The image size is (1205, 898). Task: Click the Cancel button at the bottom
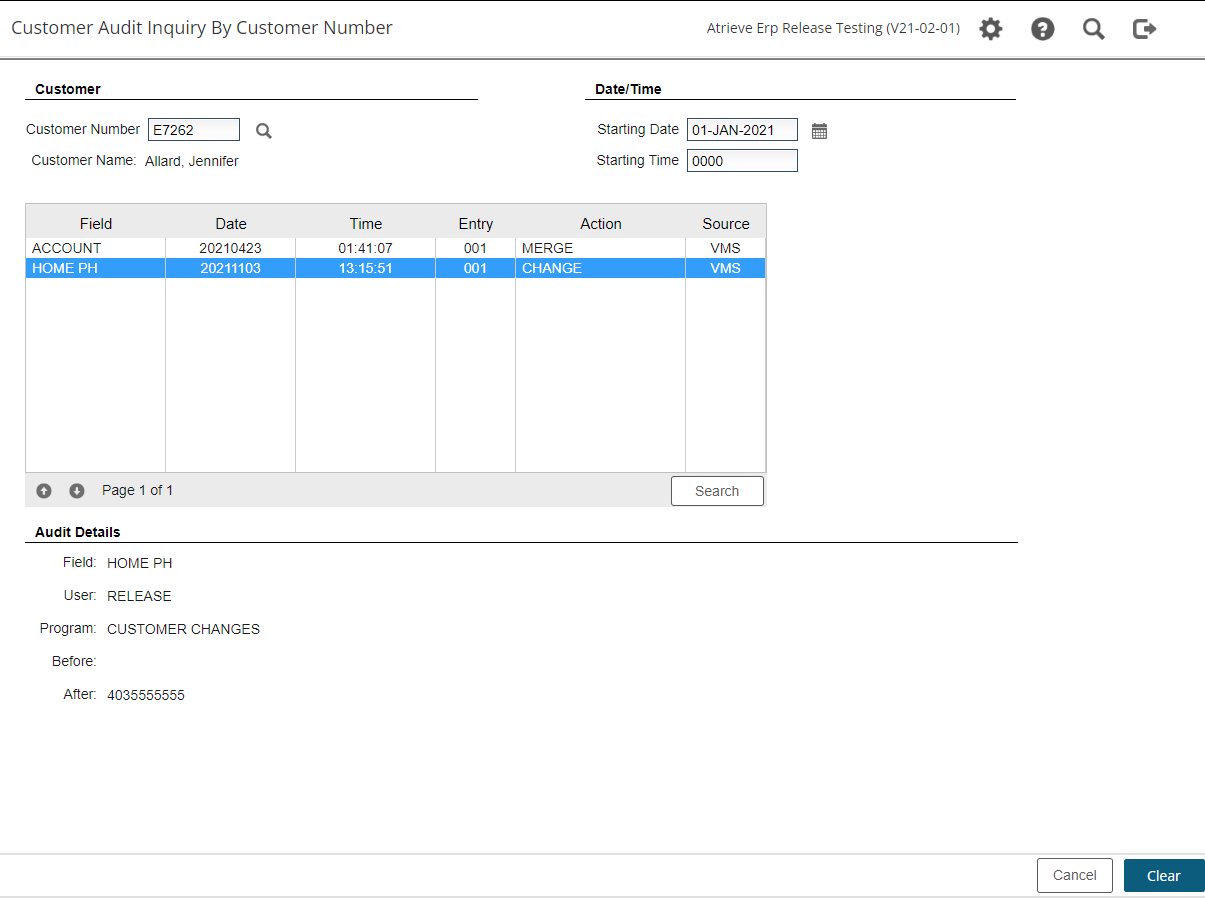point(1074,875)
